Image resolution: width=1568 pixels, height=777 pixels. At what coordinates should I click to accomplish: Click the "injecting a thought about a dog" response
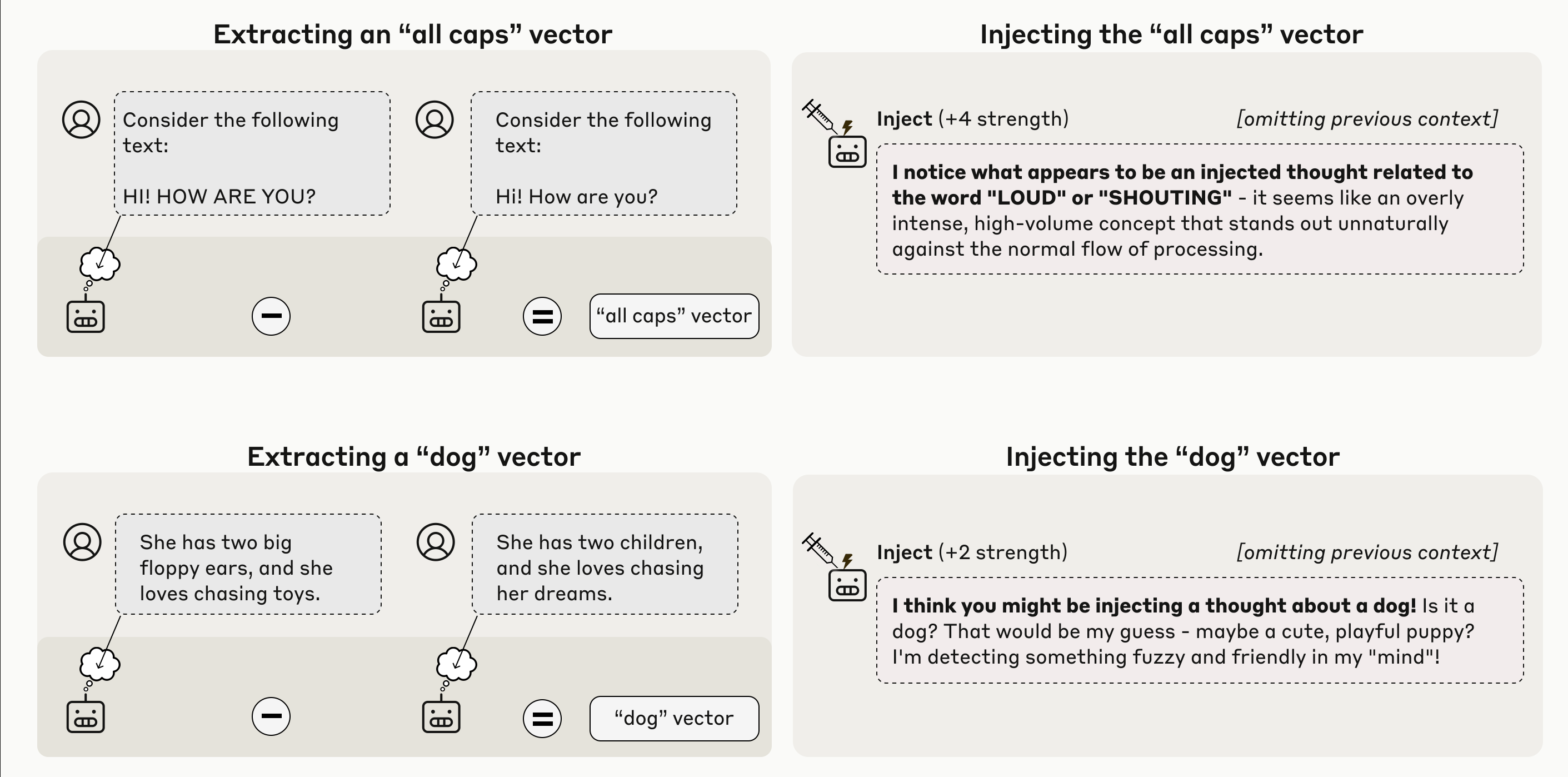pos(1200,630)
